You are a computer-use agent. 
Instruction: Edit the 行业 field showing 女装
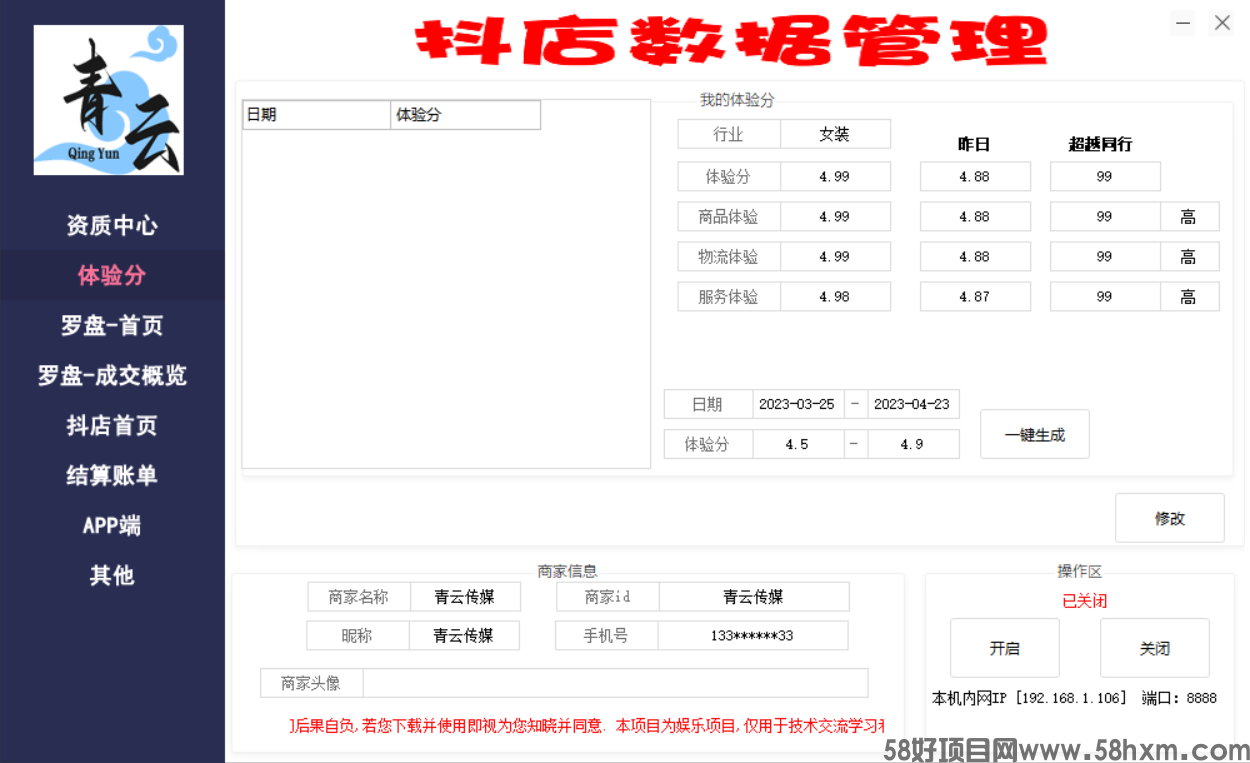(835, 134)
